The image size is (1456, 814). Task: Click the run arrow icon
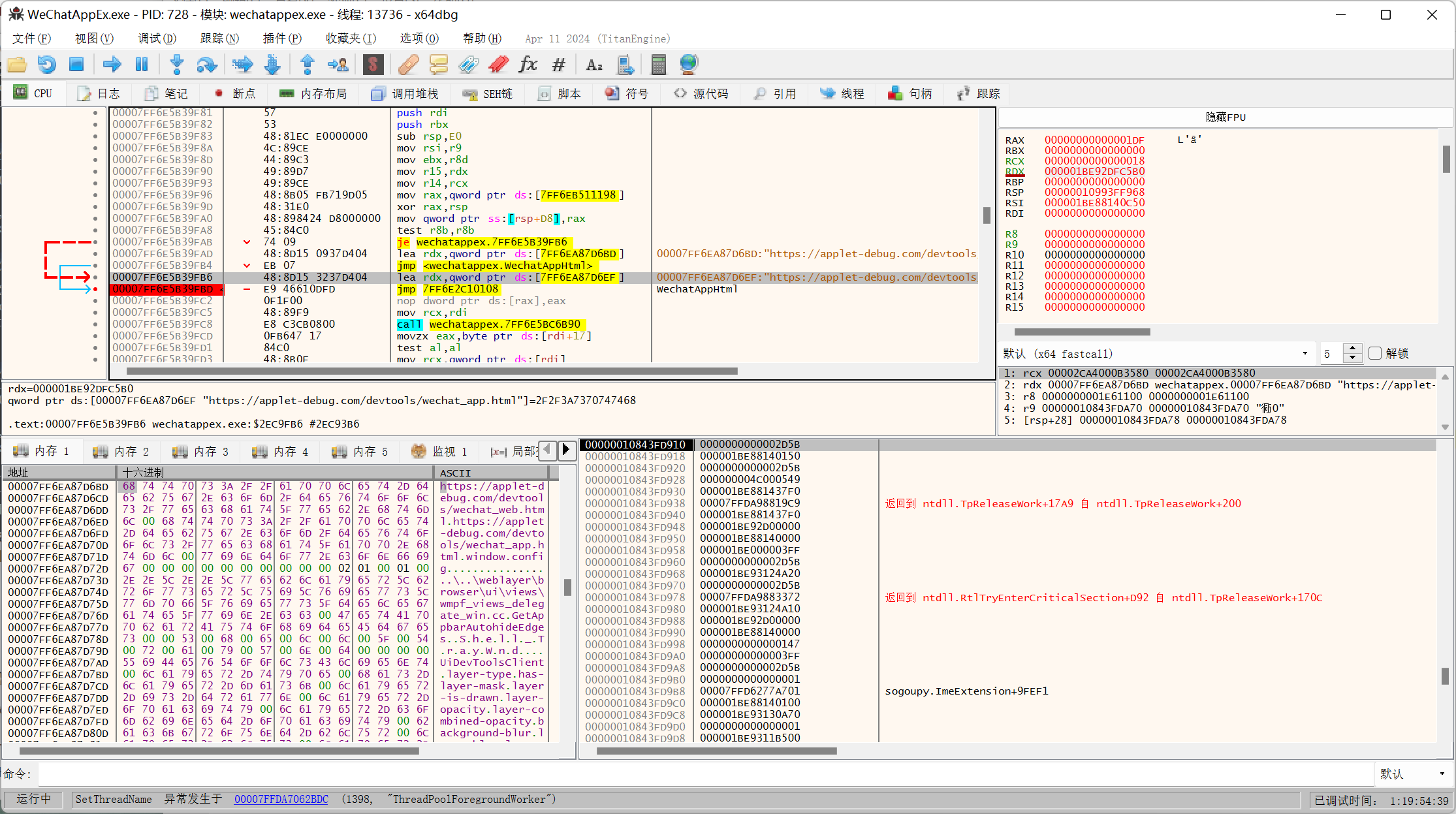click(x=112, y=65)
